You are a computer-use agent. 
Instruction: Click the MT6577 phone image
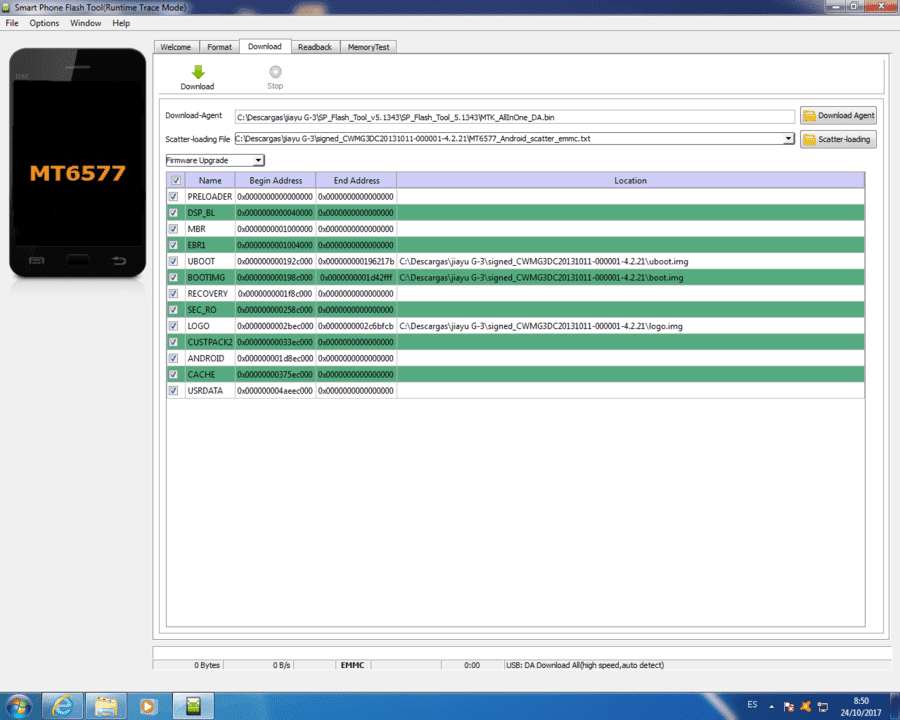point(77,163)
